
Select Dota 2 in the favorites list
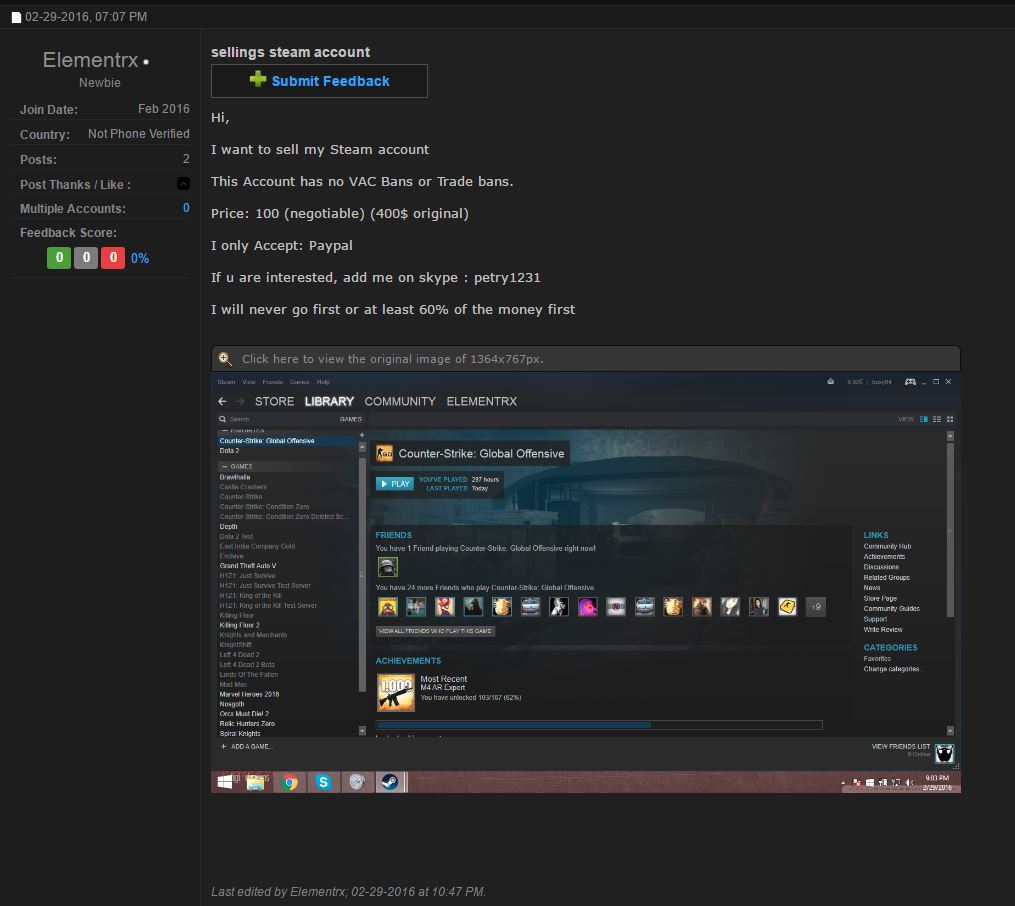click(229, 450)
